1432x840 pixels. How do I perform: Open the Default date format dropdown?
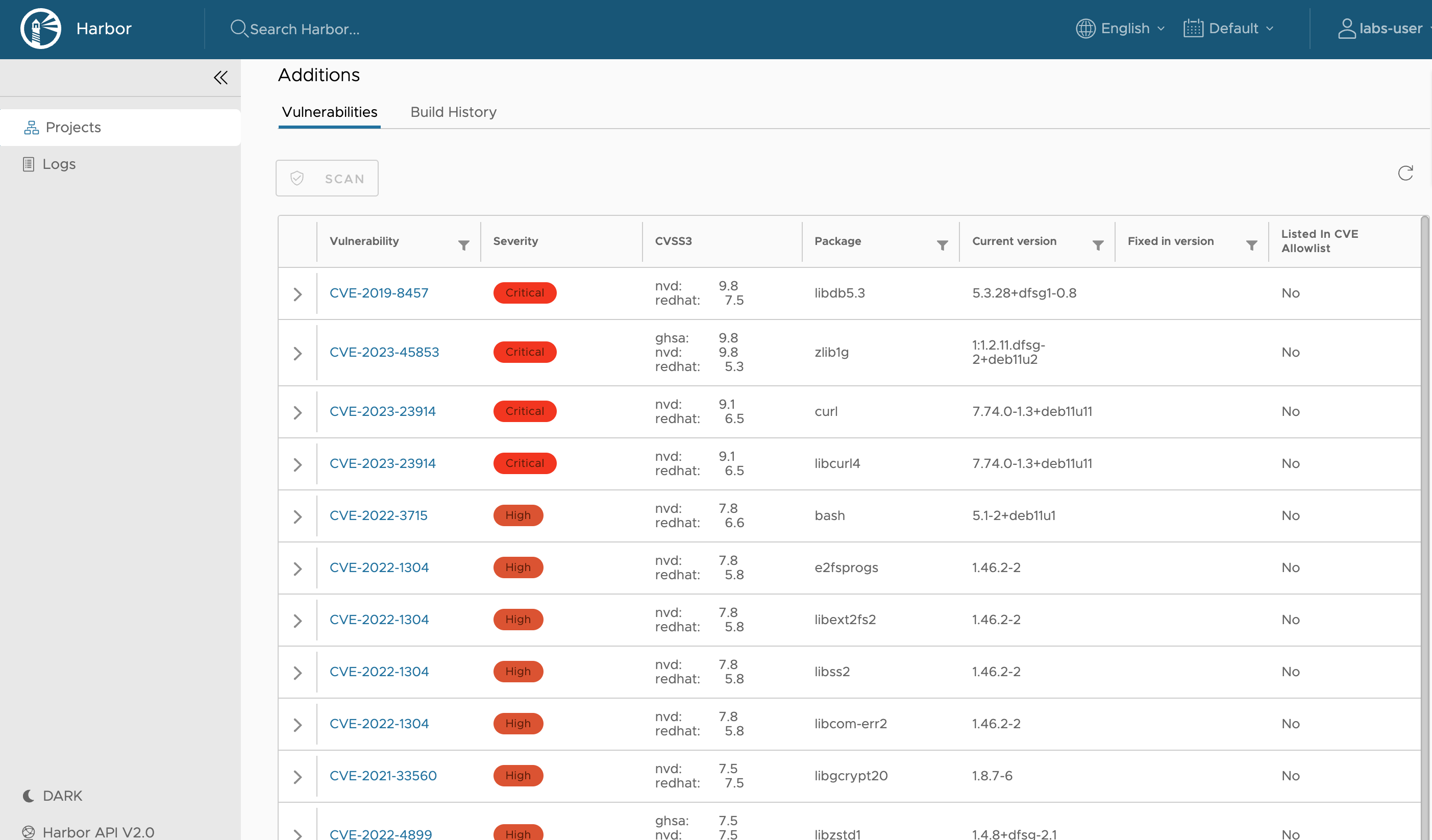click(1228, 29)
